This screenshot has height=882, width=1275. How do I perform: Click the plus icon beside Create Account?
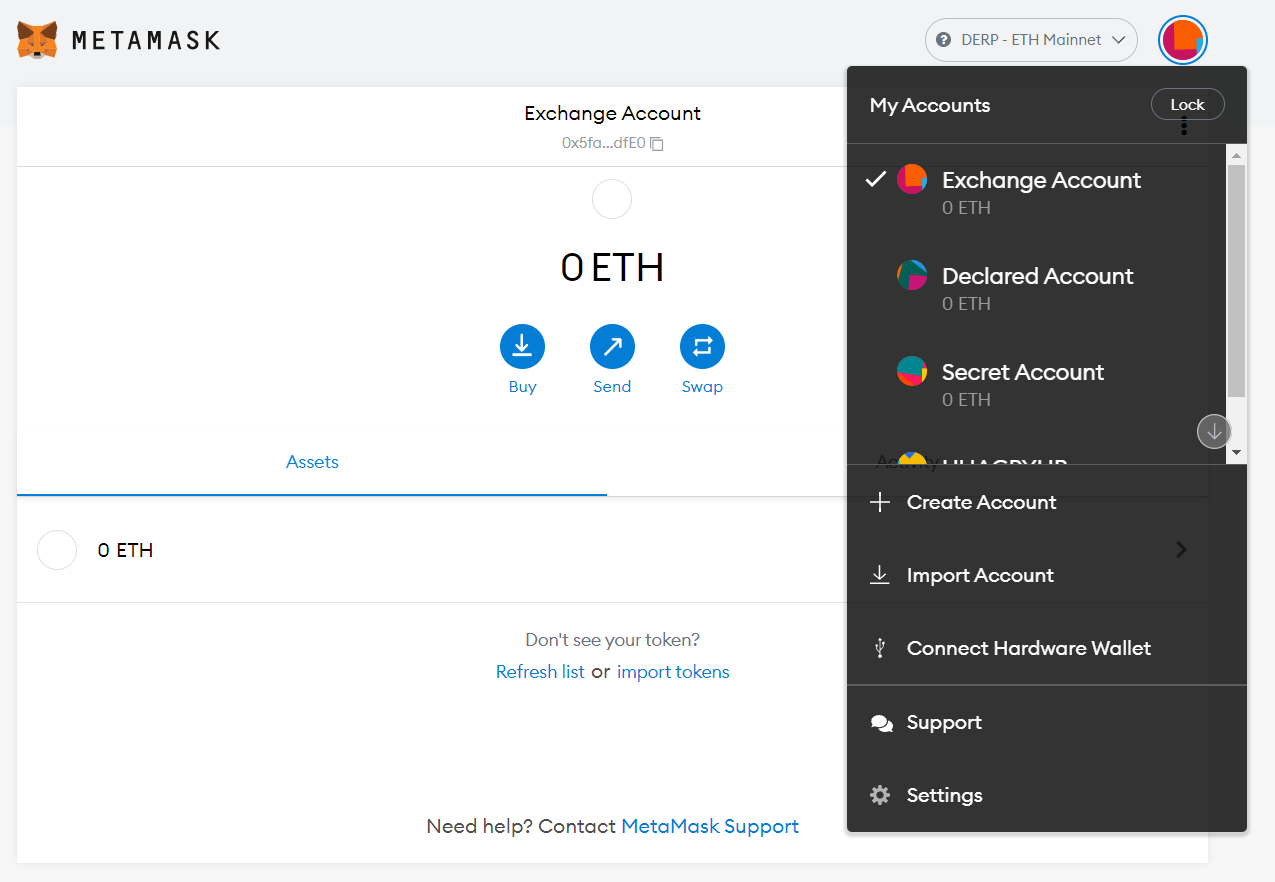(x=880, y=502)
